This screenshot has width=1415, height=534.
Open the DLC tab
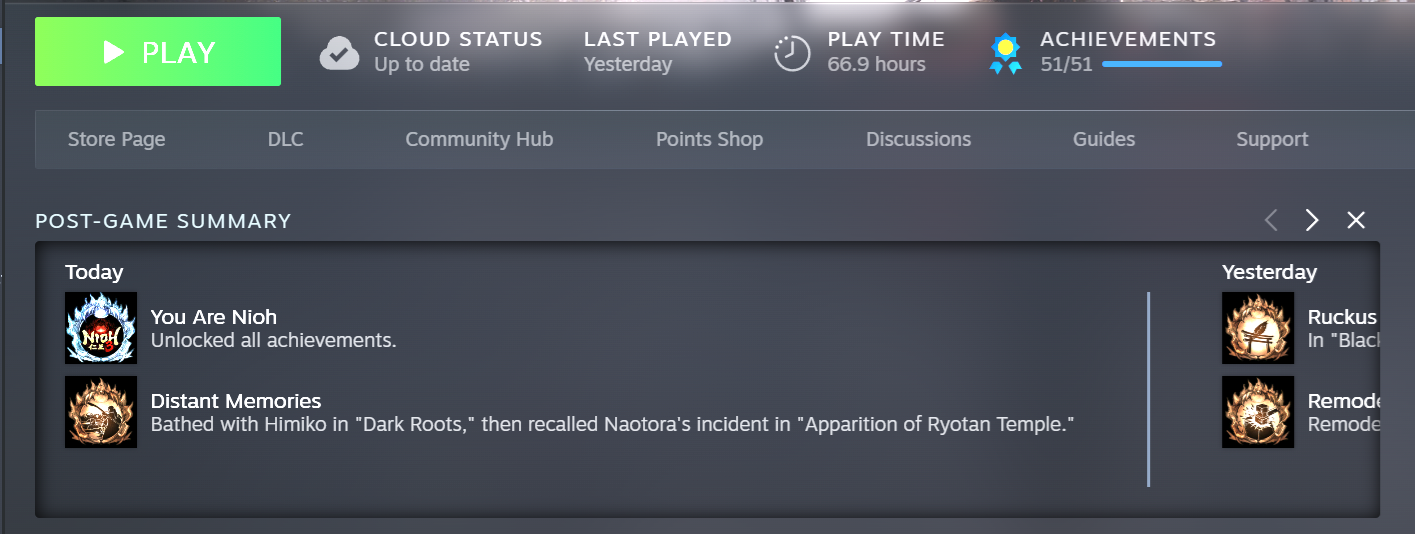pyautogui.click(x=285, y=139)
